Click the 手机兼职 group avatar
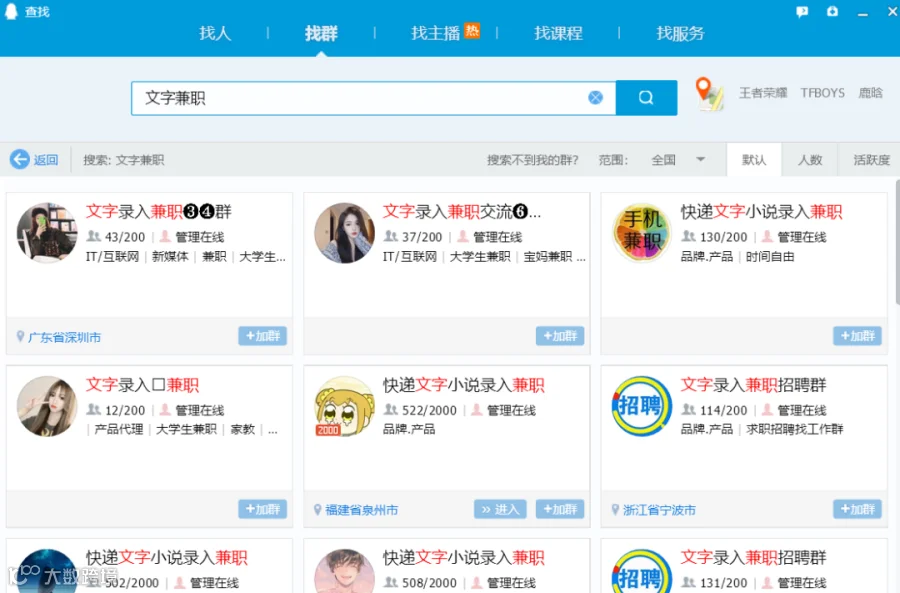This screenshot has height=593, width=900. 642,232
